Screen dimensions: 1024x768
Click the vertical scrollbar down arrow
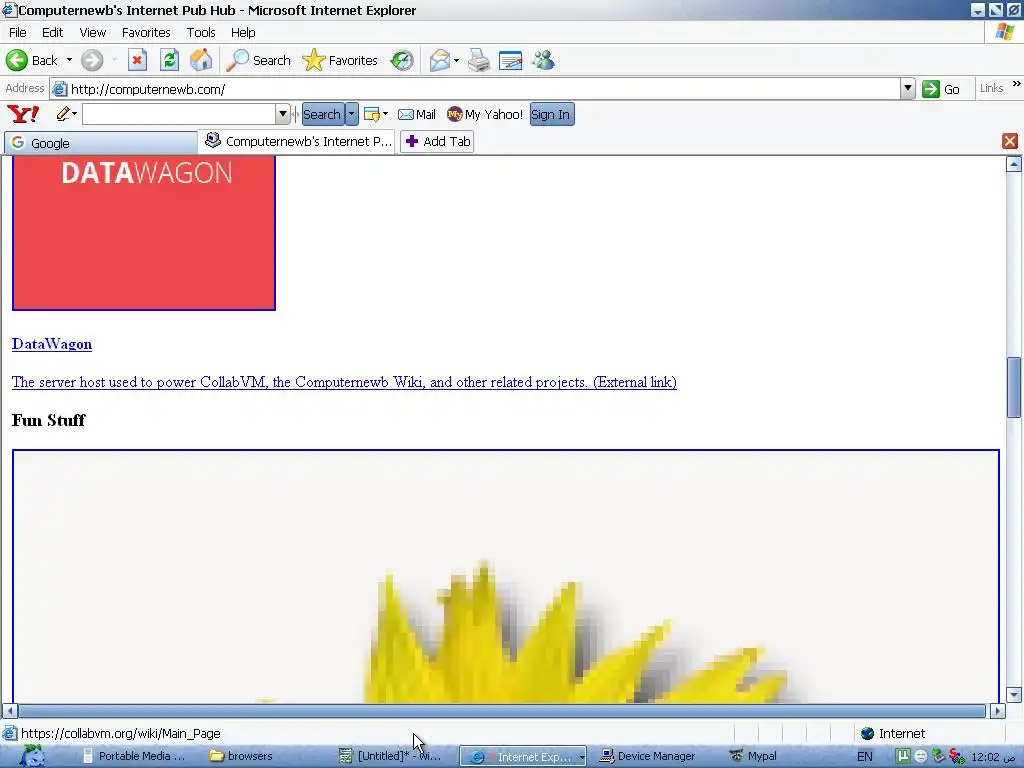(x=1014, y=695)
